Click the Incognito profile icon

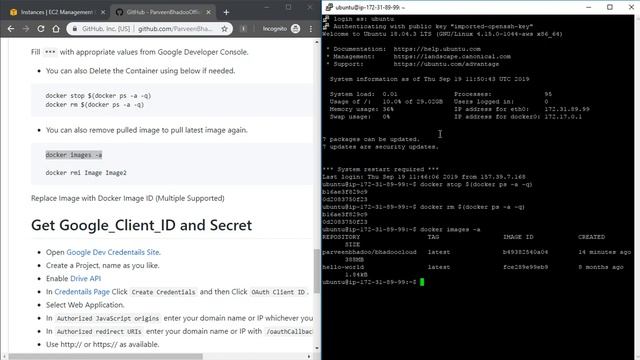pyautogui.click(x=296, y=29)
